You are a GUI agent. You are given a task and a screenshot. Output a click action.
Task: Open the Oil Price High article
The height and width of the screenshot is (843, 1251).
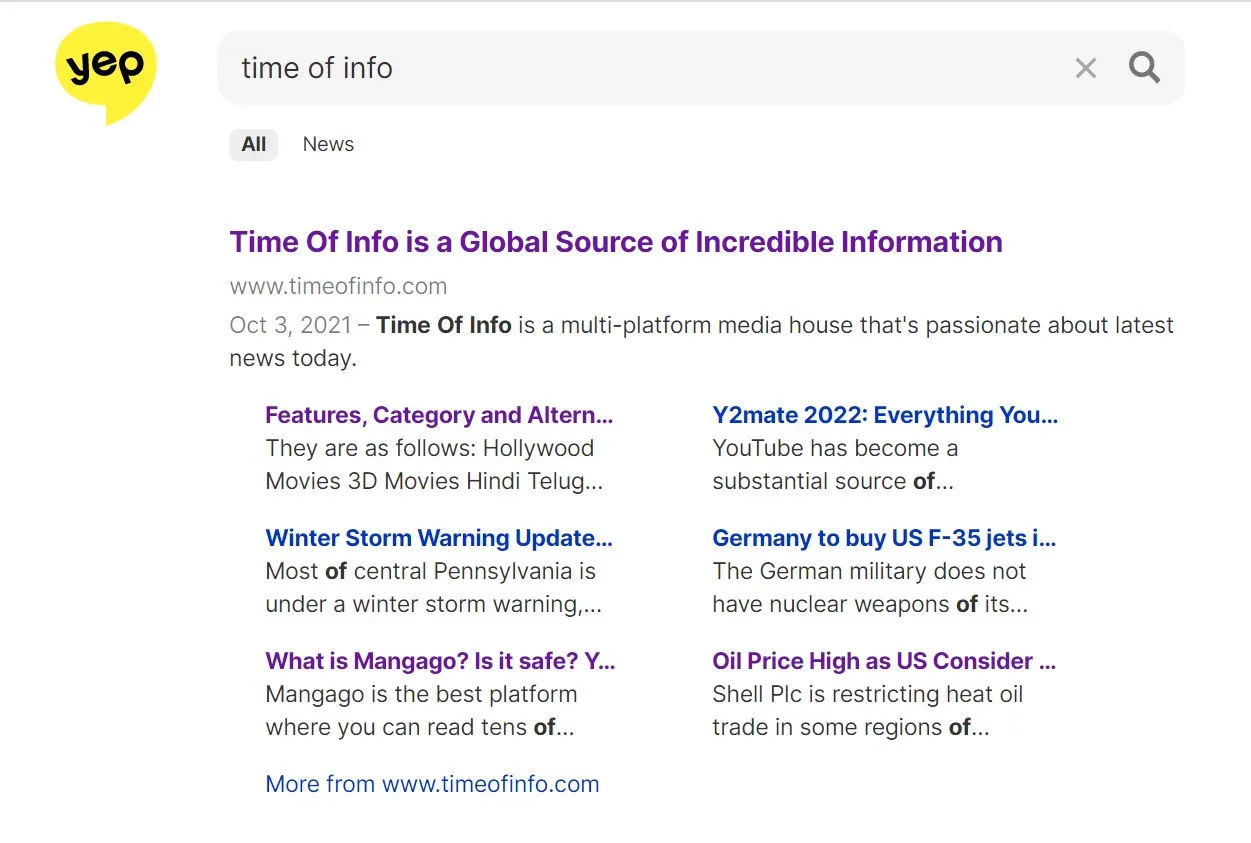point(883,660)
